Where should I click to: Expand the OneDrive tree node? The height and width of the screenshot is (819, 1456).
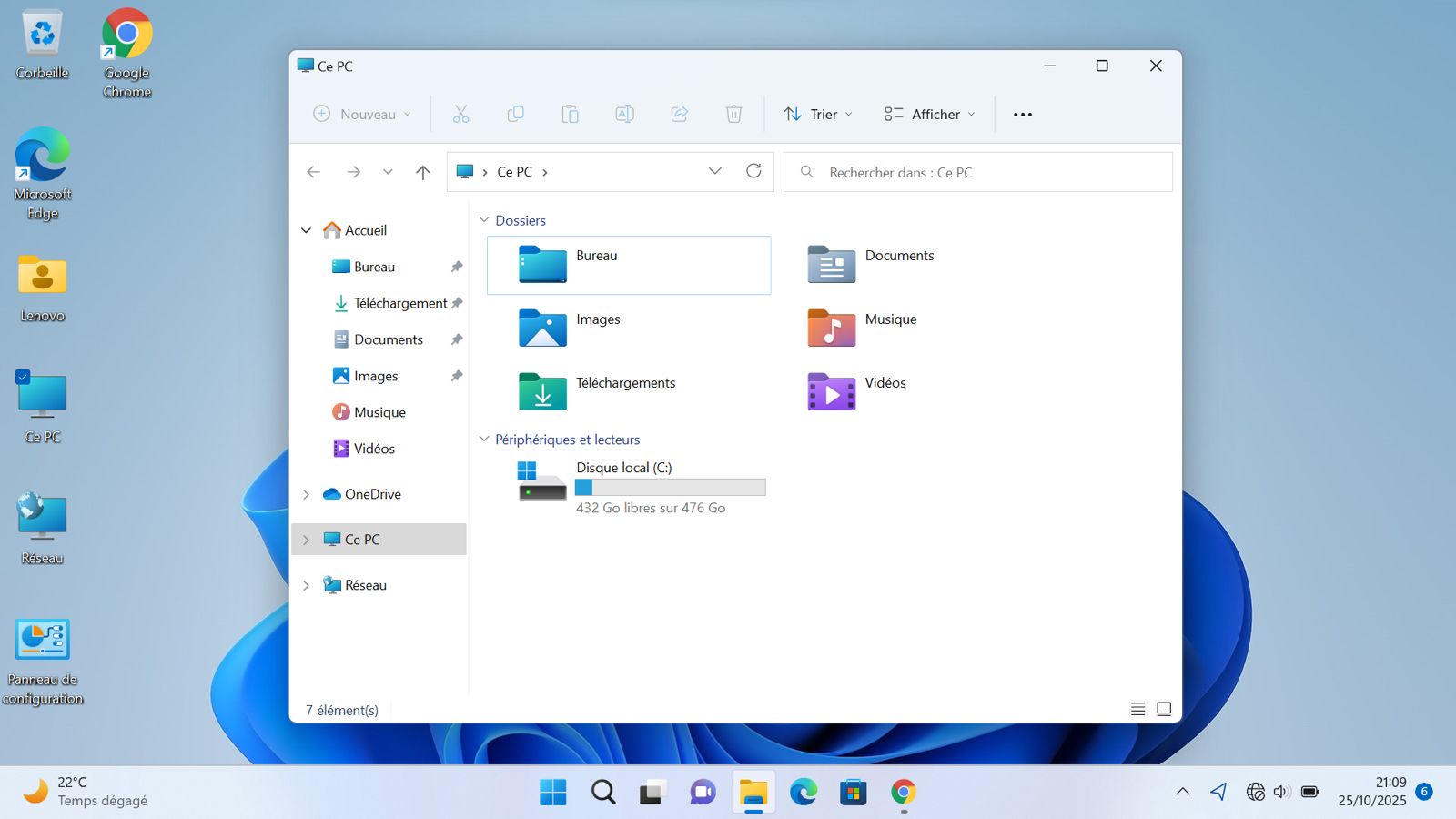pos(307,494)
